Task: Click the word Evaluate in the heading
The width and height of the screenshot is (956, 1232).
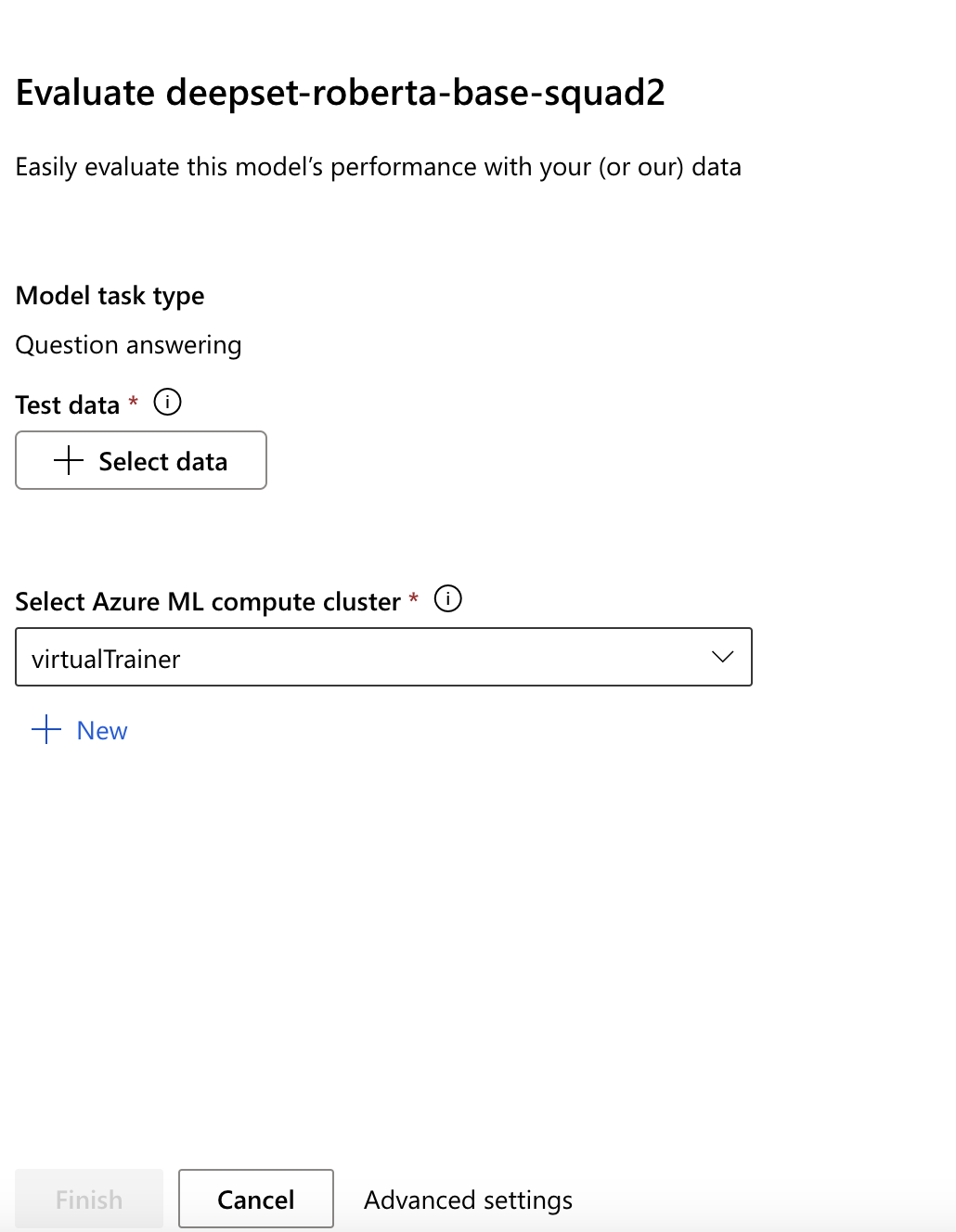Action: point(85,93)
